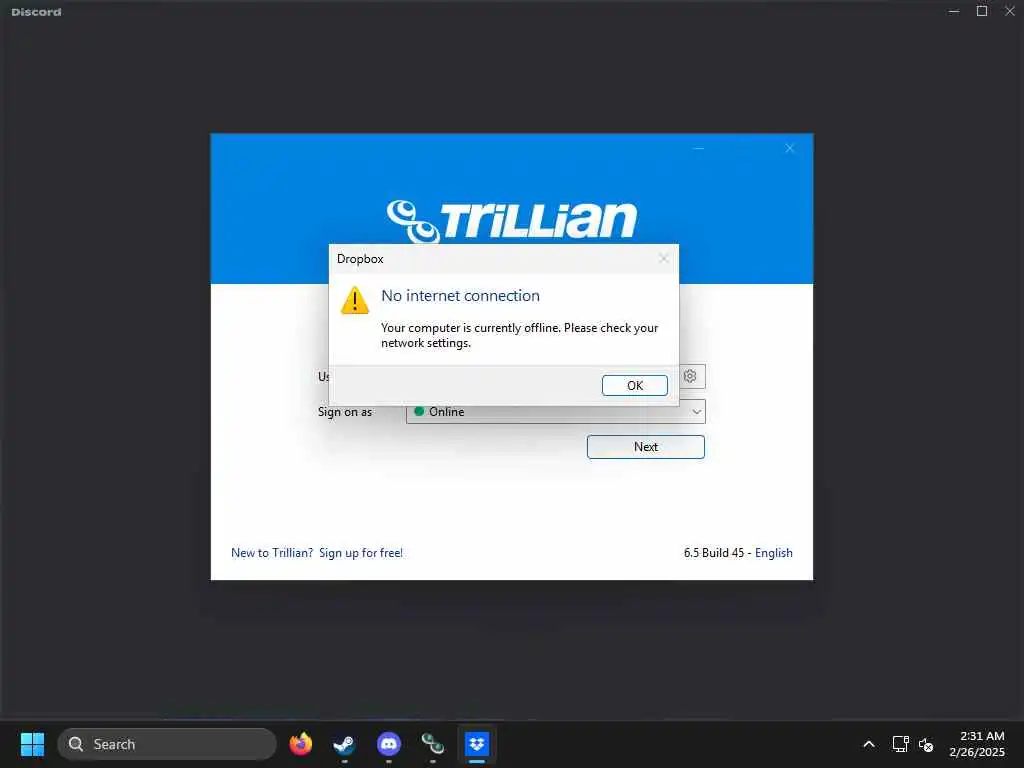Switch to Trillian taskbar icon
Screen dimensions: 1024x768
tap(432, 744)
